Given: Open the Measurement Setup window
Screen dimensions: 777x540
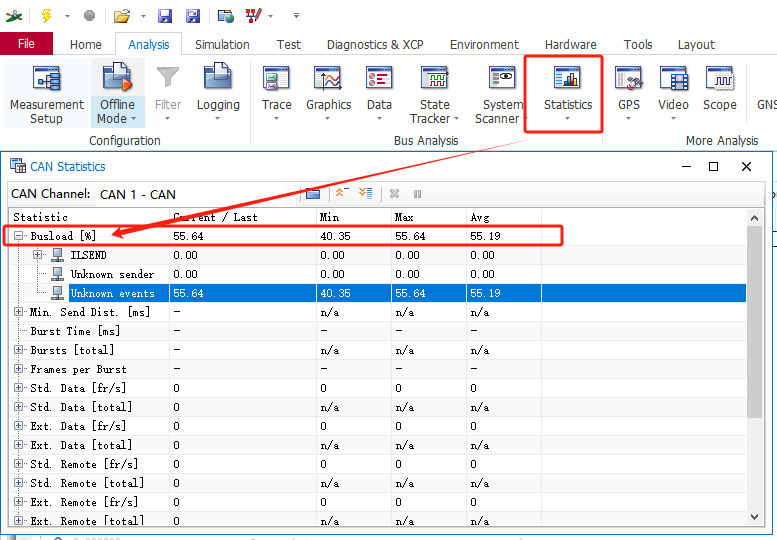Looking at the screenshot, I should click(x=47, y=94).
